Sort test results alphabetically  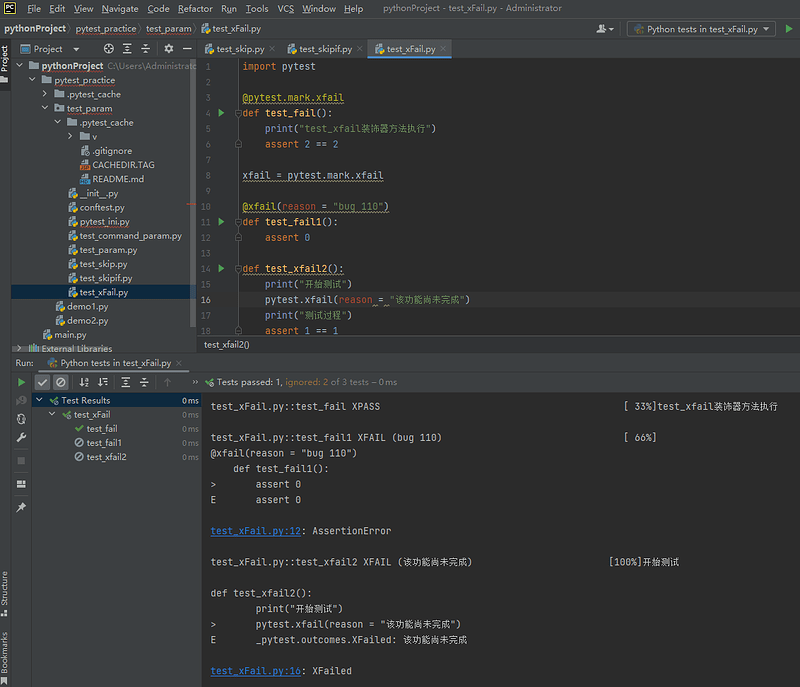(x=84, y=382)
